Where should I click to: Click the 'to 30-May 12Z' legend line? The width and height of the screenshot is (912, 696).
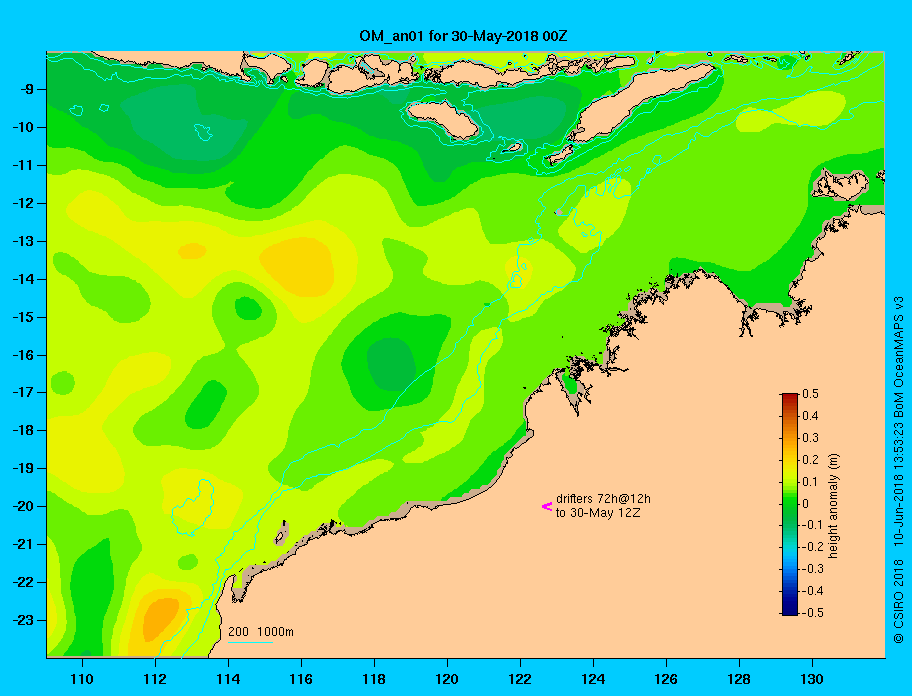click(x=598, y=513)
